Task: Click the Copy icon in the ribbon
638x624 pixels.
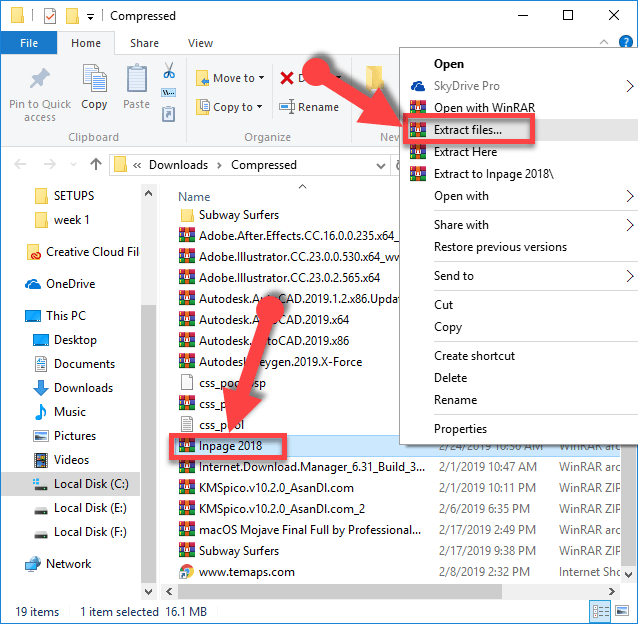Action: [x=94, y=80]
